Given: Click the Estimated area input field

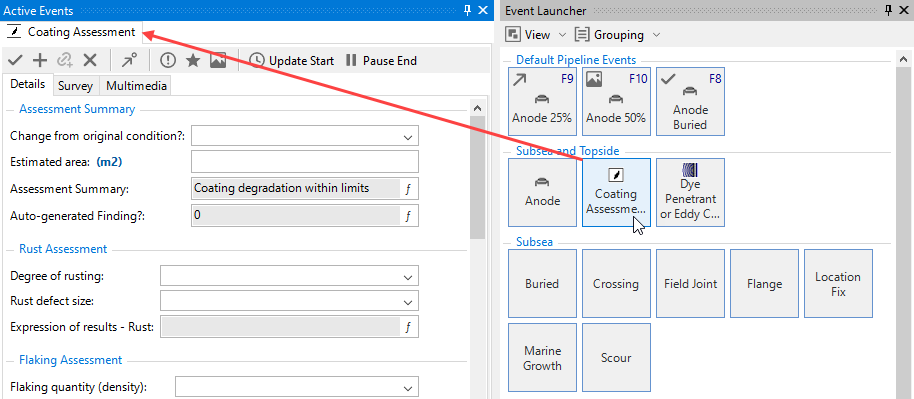Looking at the screenshot, I should click(305, 162).
